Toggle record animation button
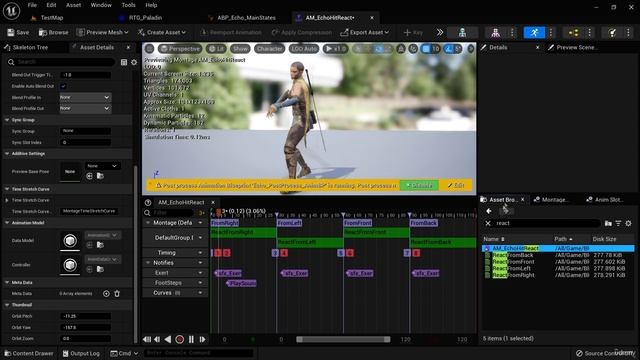The height and width of the screenshot is (360, 640). pyautogui.click(x=179, y=339)
